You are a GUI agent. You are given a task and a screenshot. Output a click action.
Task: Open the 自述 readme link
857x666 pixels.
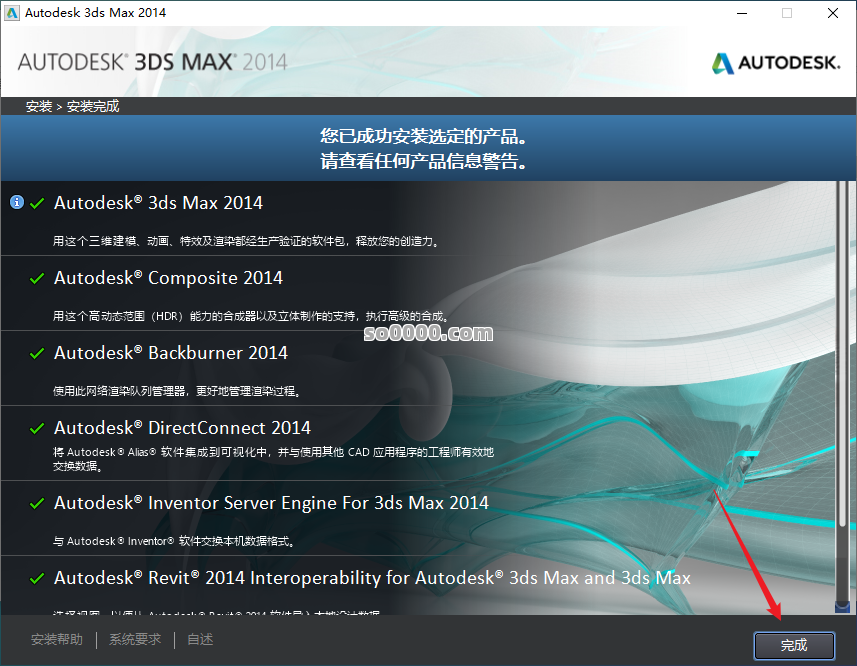(x=200, y=640)
